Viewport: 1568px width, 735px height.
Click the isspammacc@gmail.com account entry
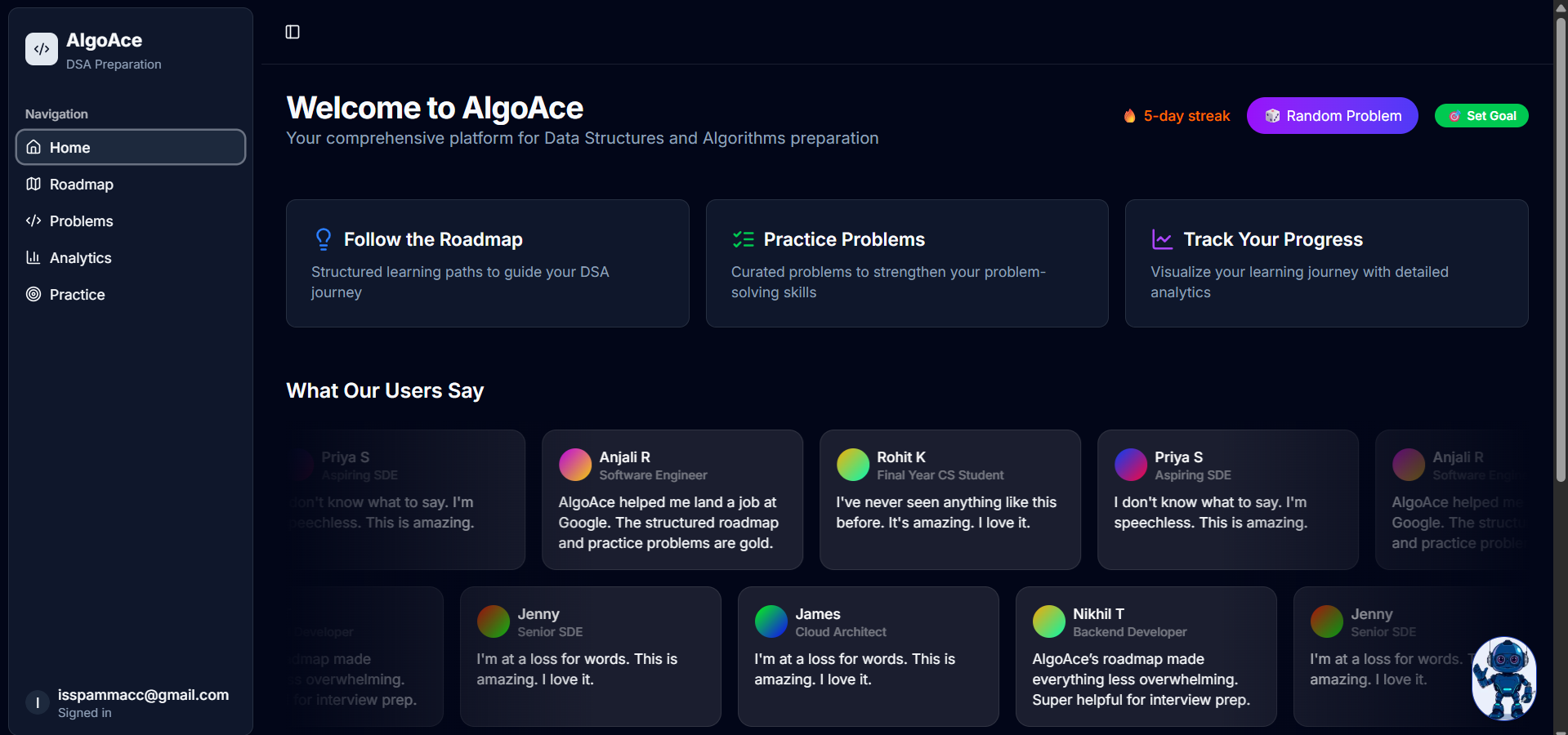click(131, 702)
